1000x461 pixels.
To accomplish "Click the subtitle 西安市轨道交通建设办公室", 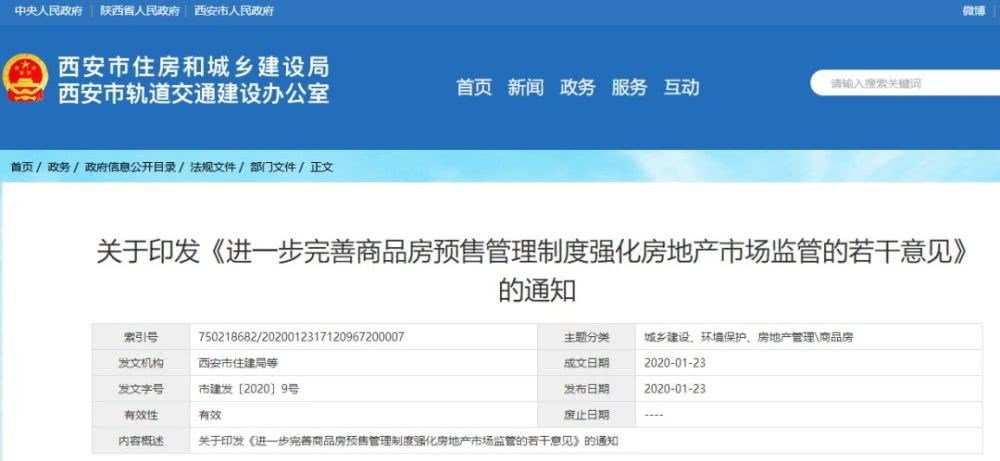I will click(x=193, y=94).
